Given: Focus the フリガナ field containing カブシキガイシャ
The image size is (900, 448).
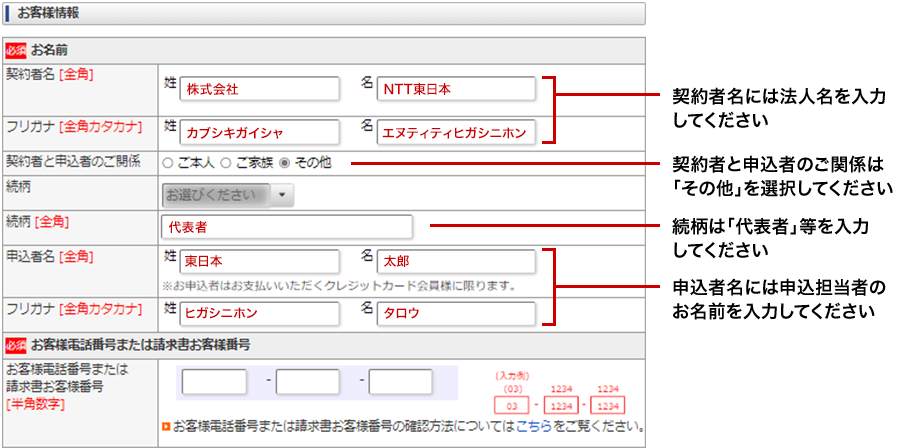Looking at the screenshot, I should 260,132.
